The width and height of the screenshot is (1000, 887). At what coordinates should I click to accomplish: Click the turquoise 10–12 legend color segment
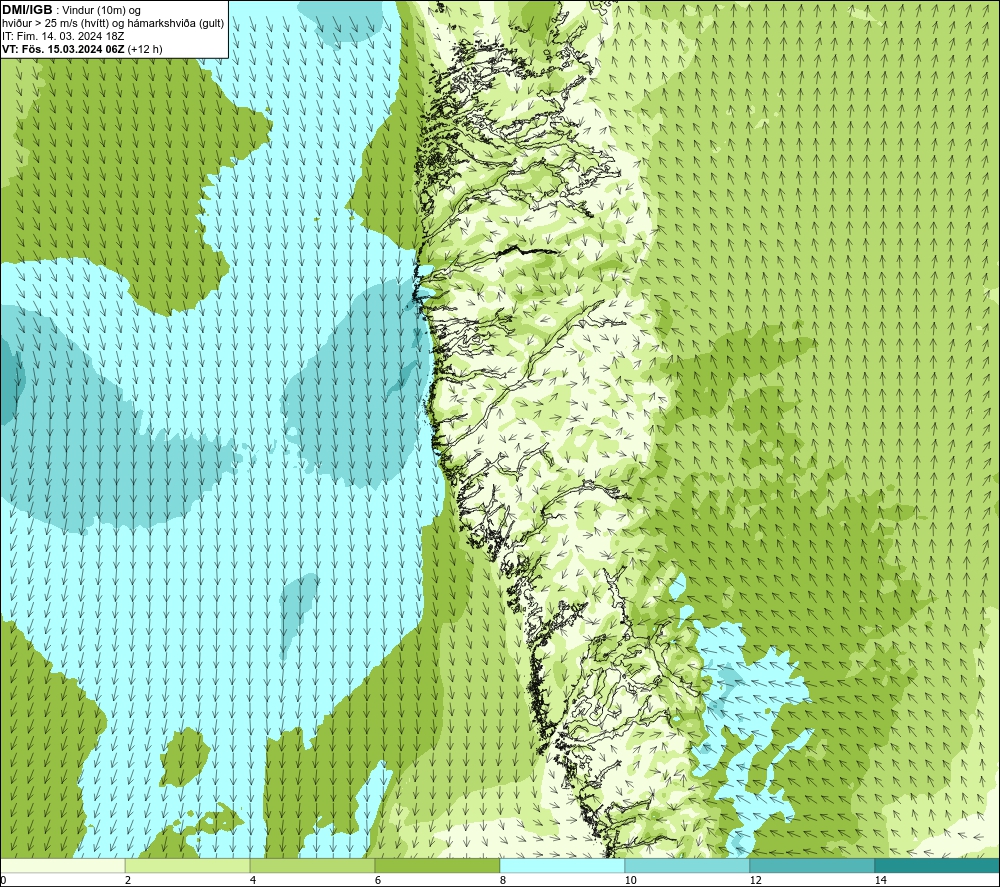pyautogui.click(x=688, y=865)
